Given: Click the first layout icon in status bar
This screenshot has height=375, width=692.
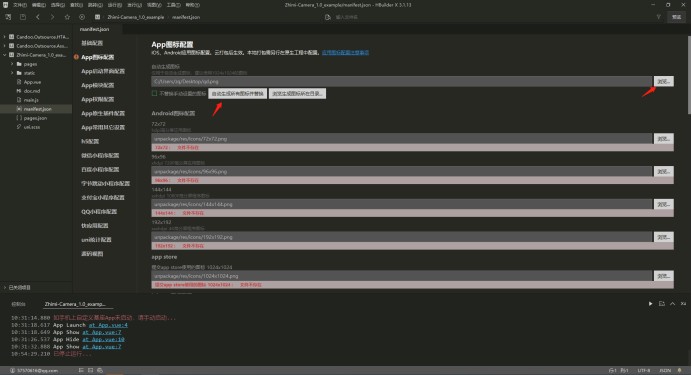Looking at the screenshot, I should (81, 371).
